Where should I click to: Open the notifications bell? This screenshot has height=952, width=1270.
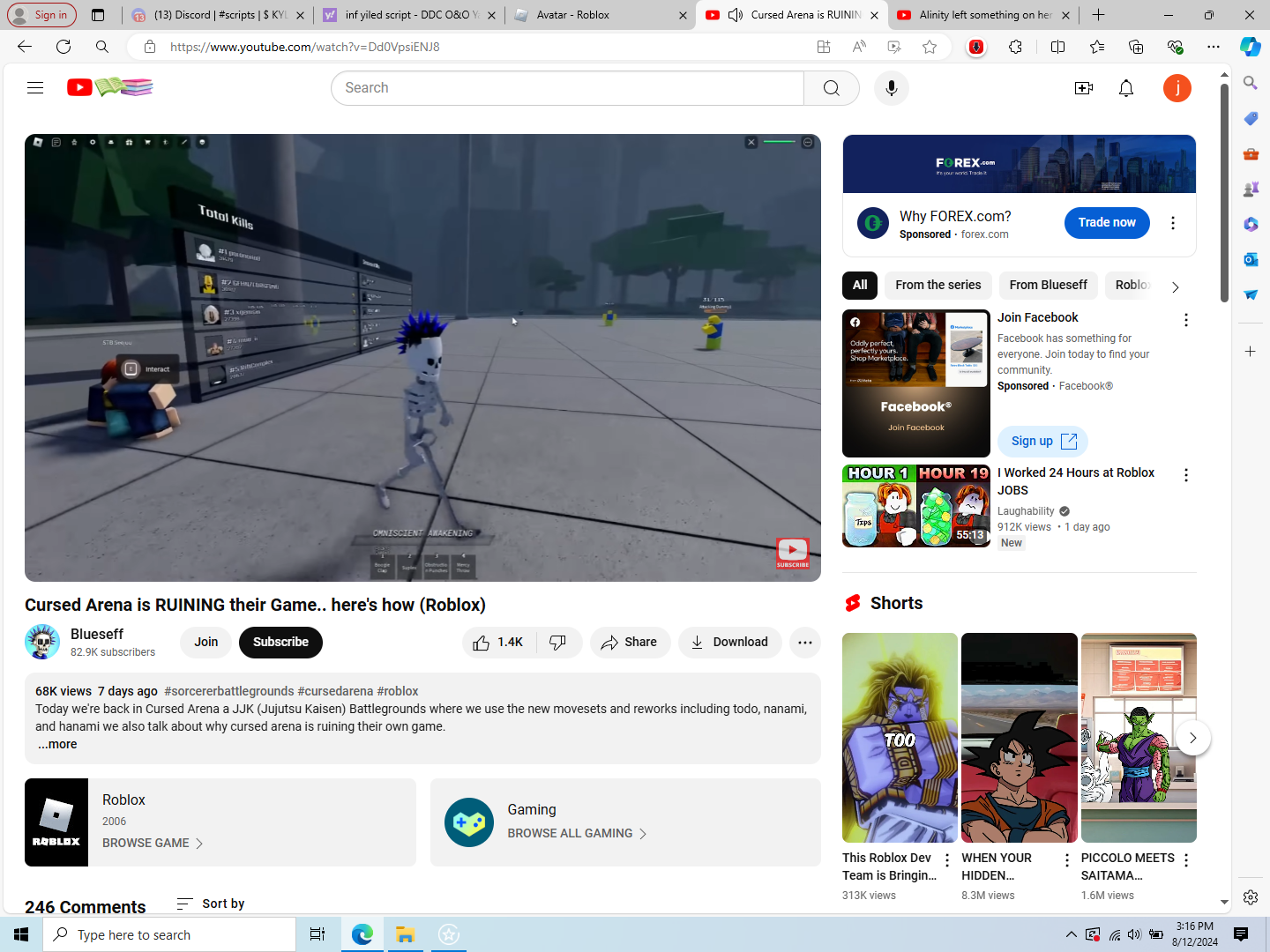1126,88
